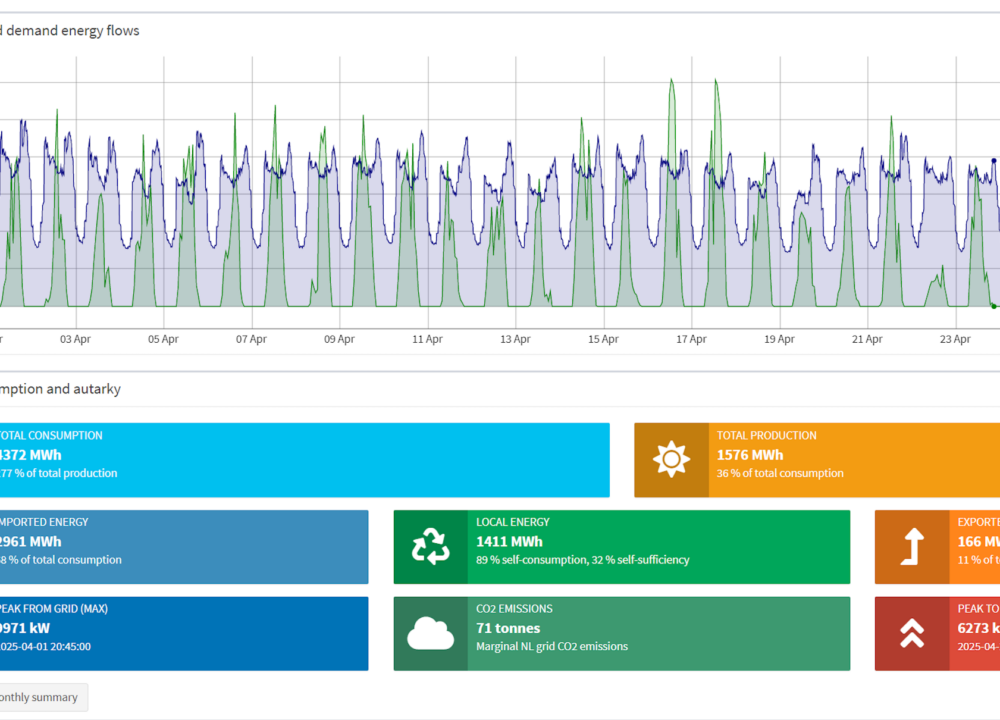Open the Monthly summary button

point(40,697)
